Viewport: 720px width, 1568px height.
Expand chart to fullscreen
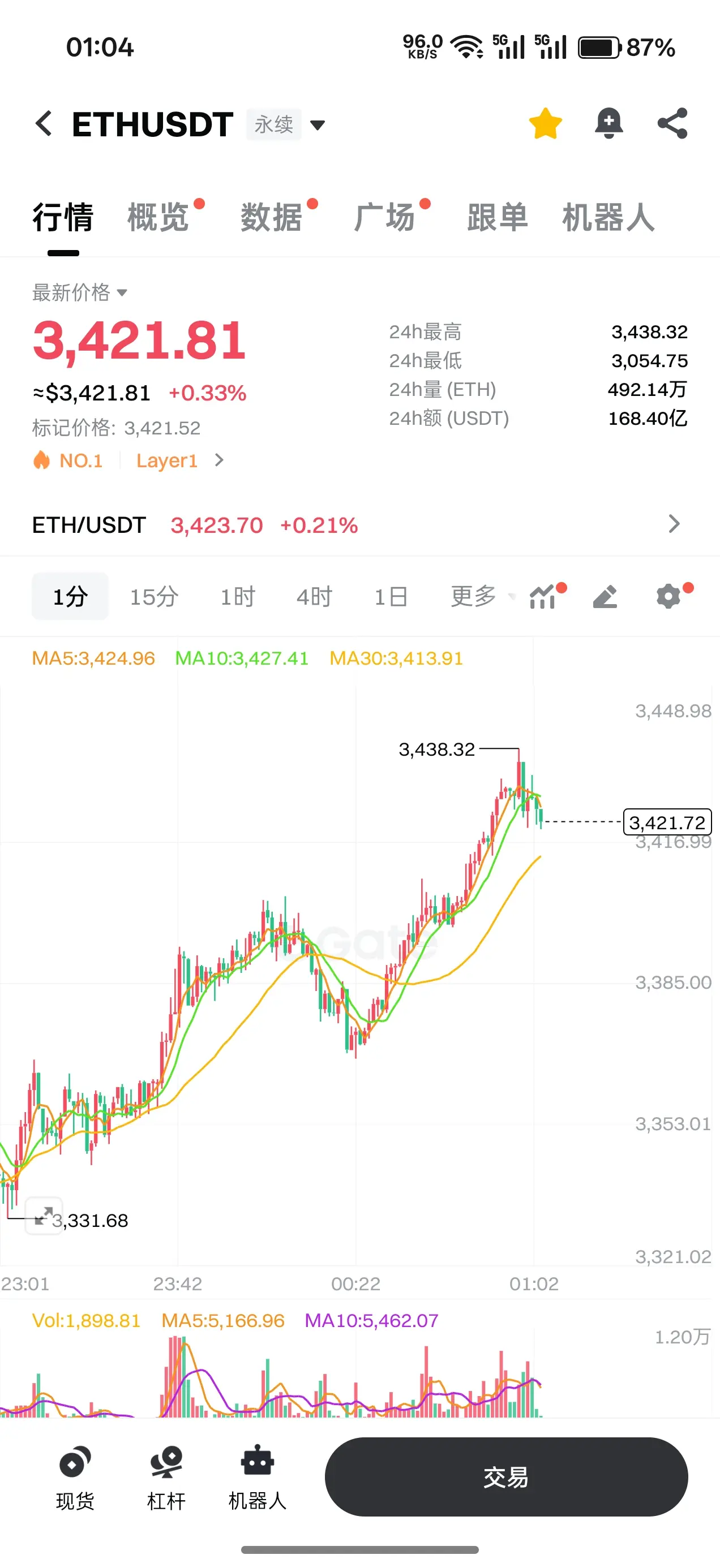tap(43, 1216)
